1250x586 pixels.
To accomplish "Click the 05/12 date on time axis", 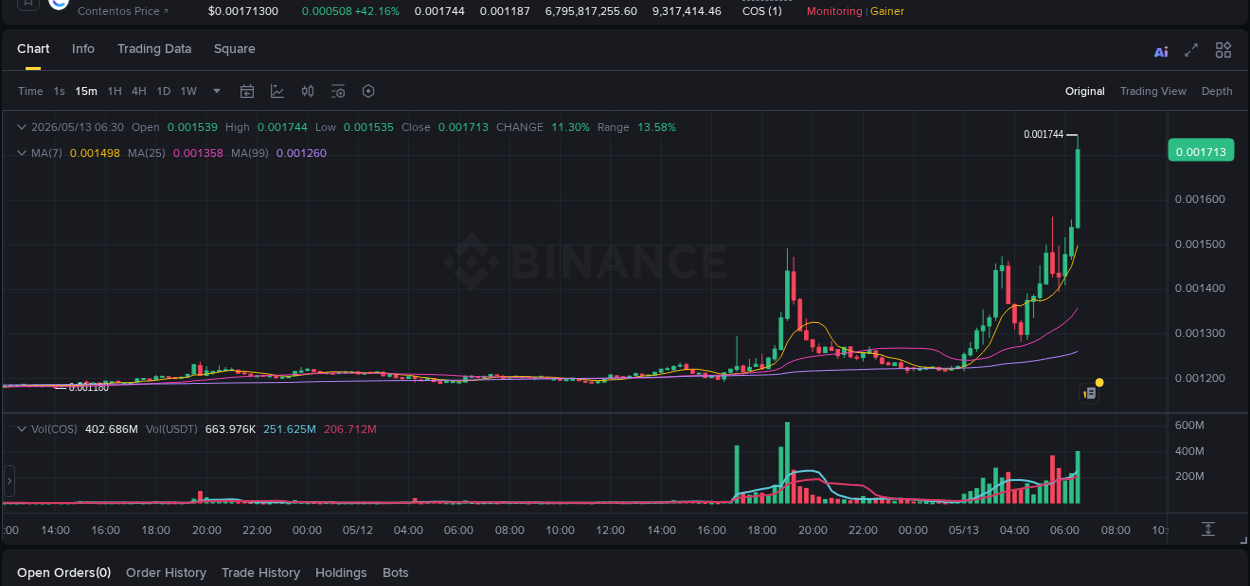I will click(x=358, y=530).
